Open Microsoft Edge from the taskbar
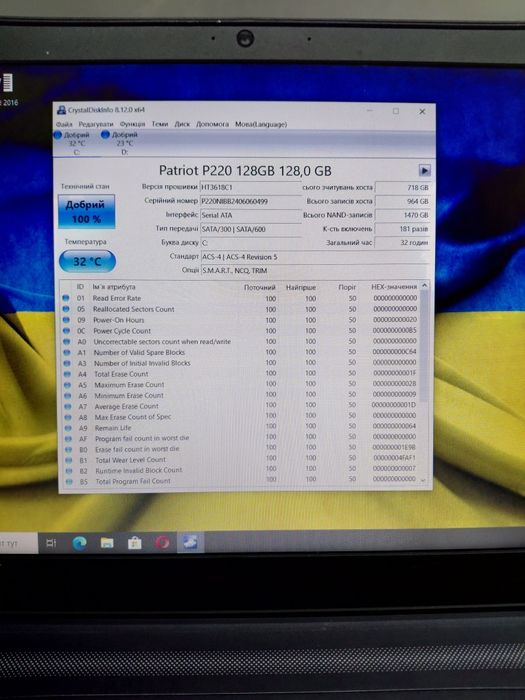Image resolution: width=525 pixels, height=700 pixels. point(79,543)
